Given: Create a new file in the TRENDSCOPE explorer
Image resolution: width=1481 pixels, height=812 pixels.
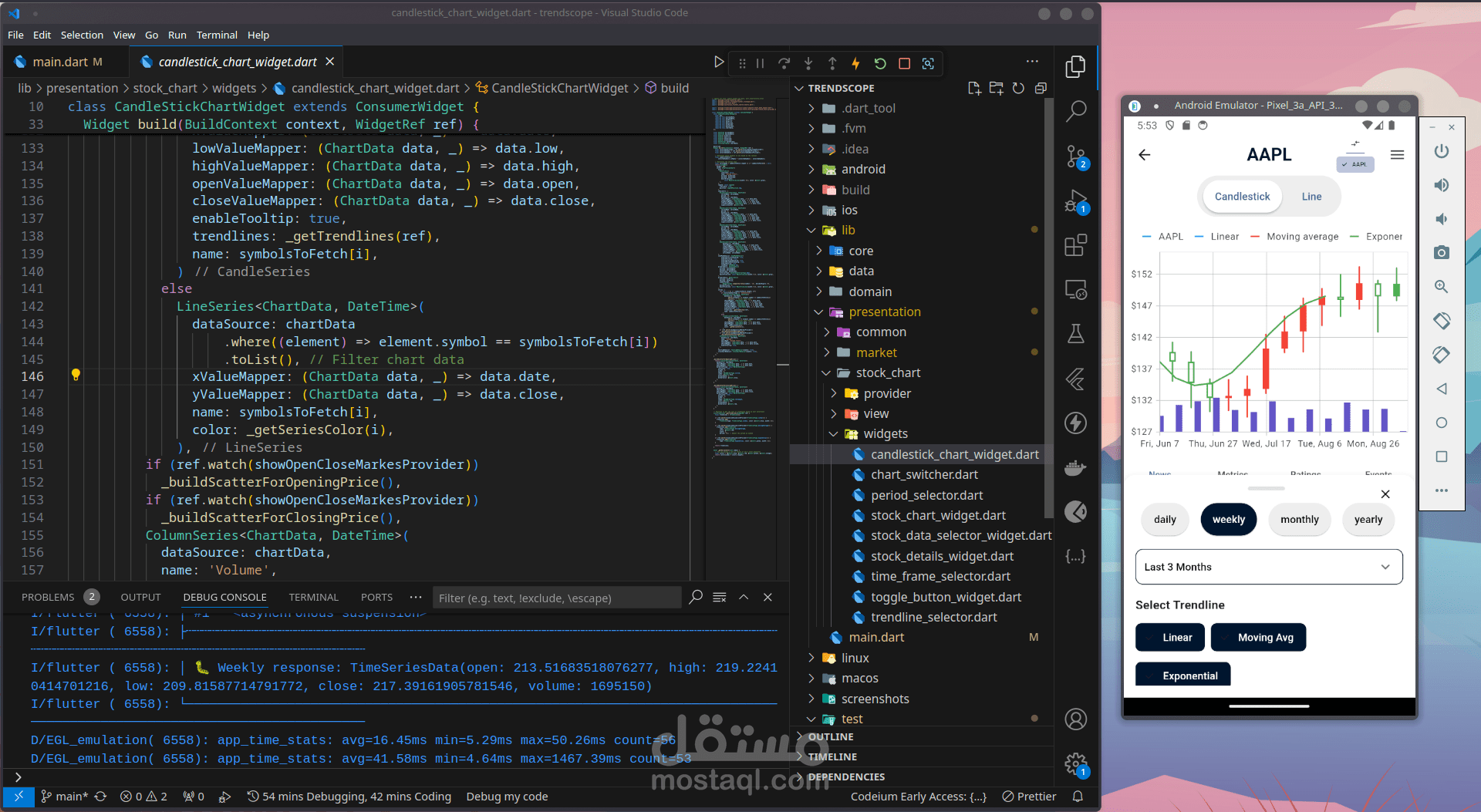Looking at the screenshot, I should point(974,88).
